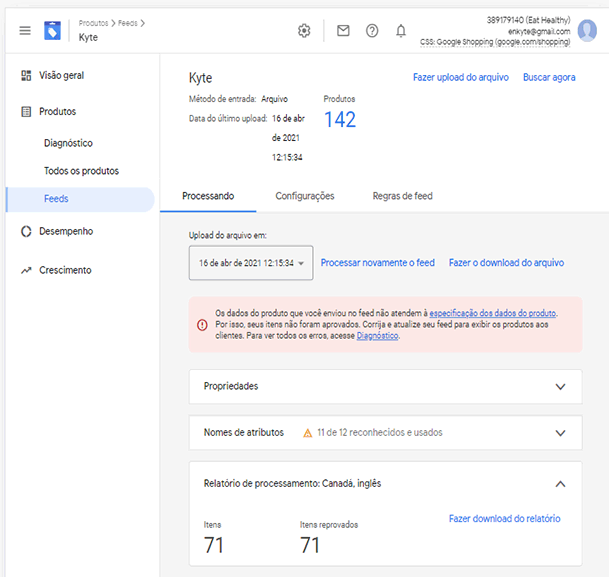Open the hamburger navigation menu
The width and height of the screenshot is (609, 577).
click(25, 30)
